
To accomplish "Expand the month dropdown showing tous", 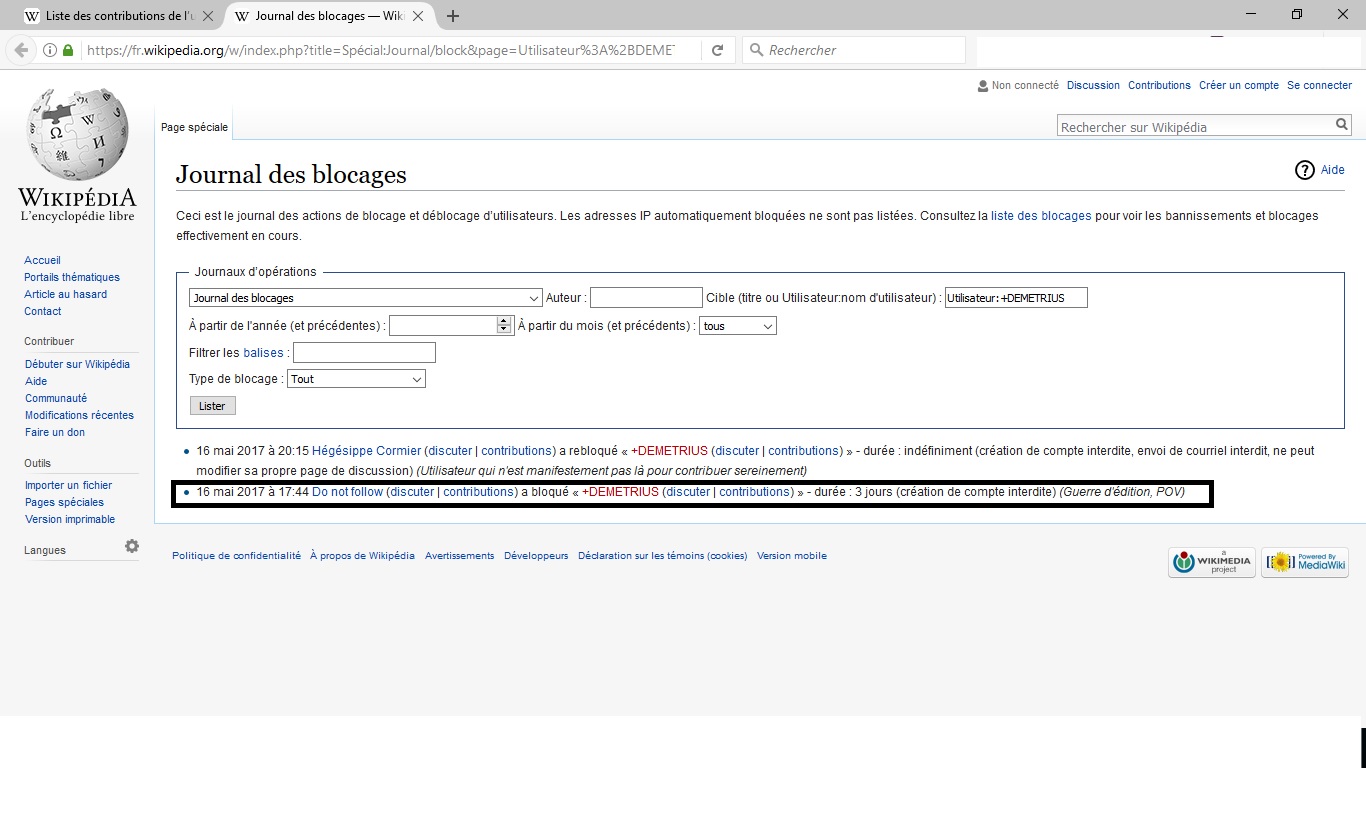I will click(738, 326).
